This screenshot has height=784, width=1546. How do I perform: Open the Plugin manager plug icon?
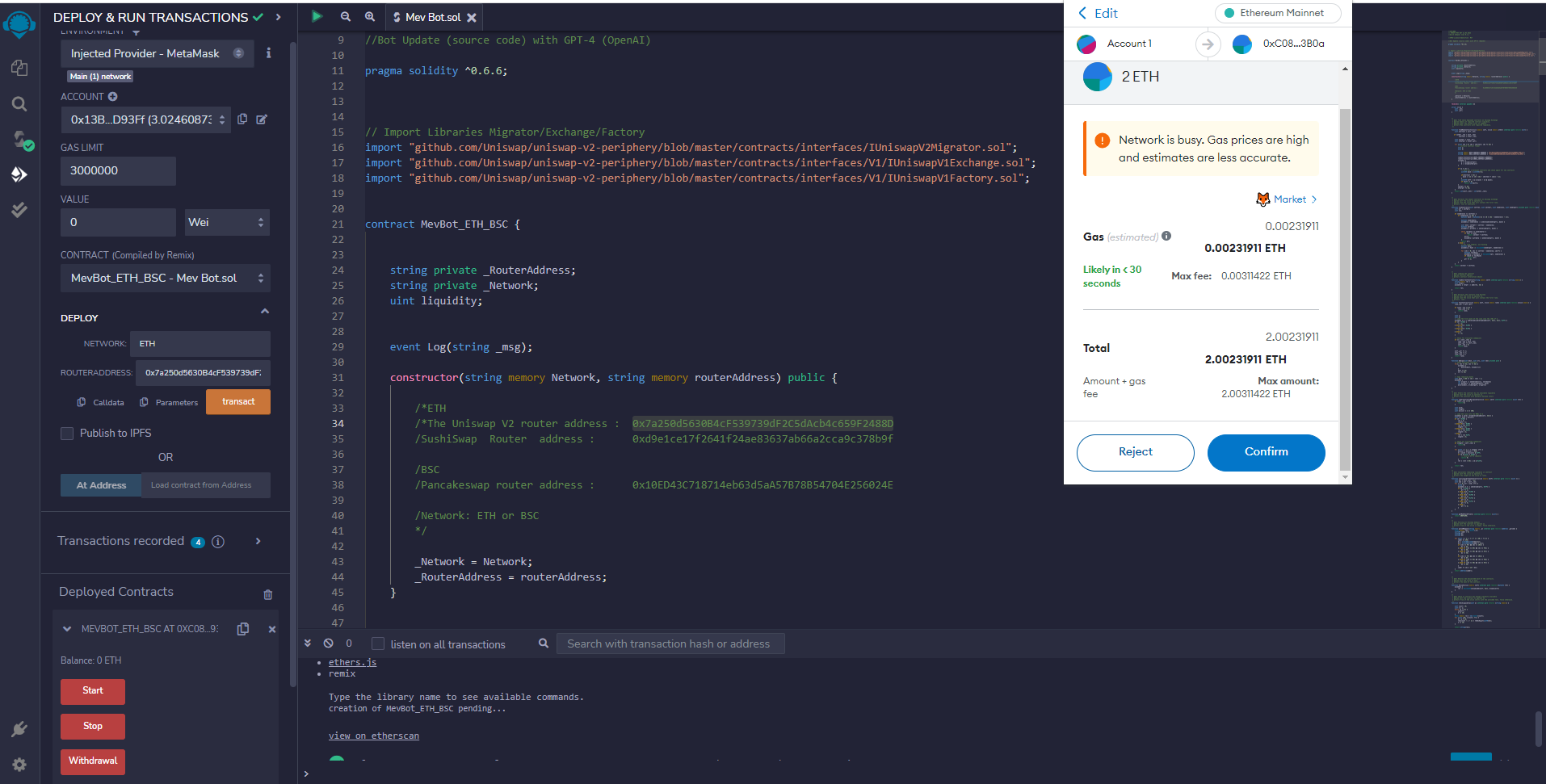tap(19, 730)
